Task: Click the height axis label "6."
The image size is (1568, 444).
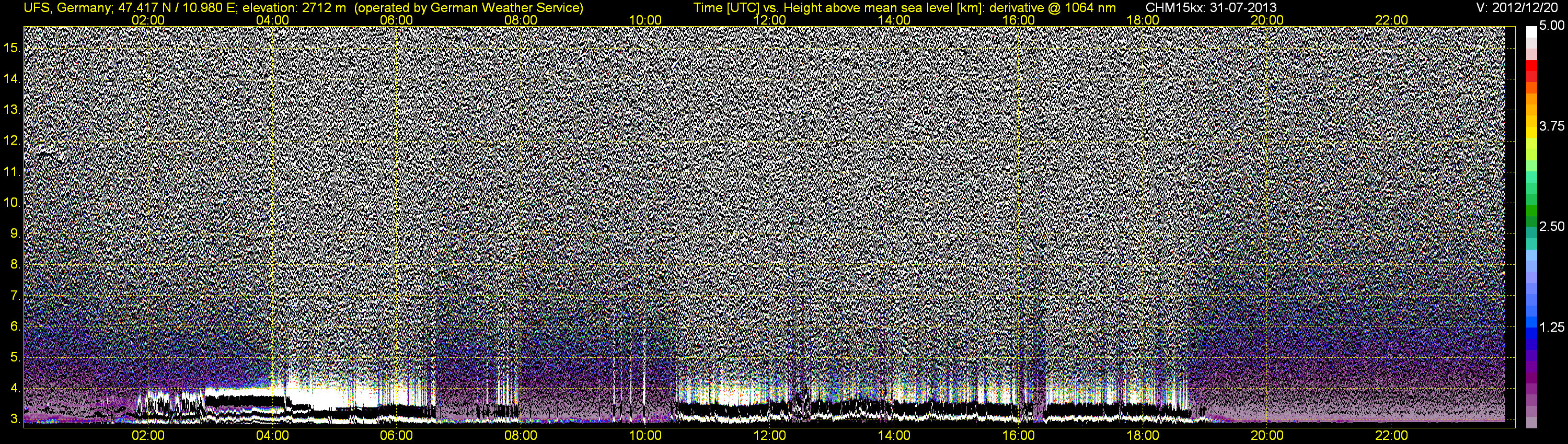Action: (x=15, y=326)
